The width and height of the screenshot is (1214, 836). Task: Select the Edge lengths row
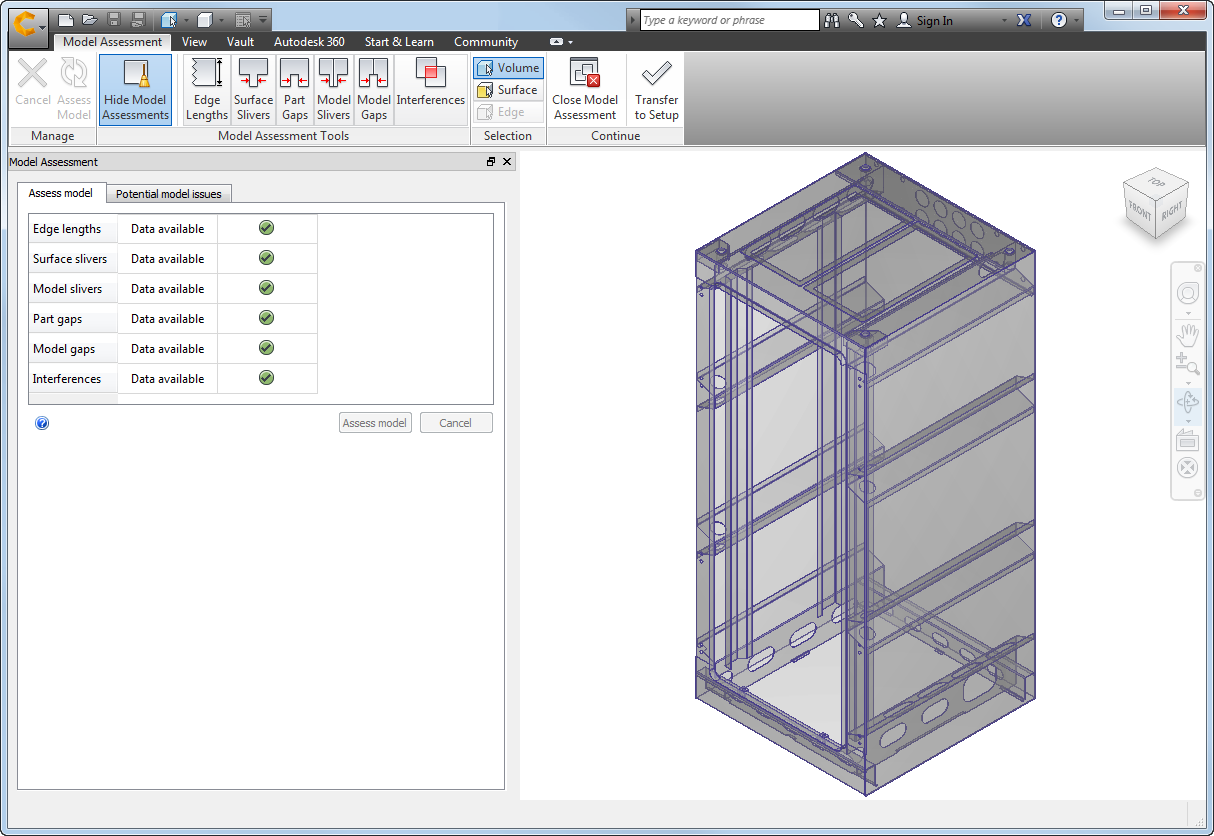[174, 229]
